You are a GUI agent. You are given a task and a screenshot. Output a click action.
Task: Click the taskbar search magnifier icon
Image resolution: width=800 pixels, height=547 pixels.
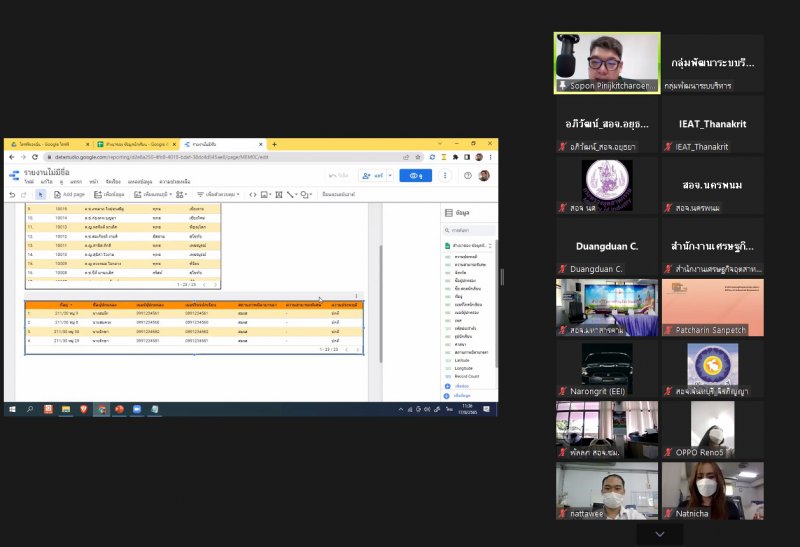(x=30, y=409)
